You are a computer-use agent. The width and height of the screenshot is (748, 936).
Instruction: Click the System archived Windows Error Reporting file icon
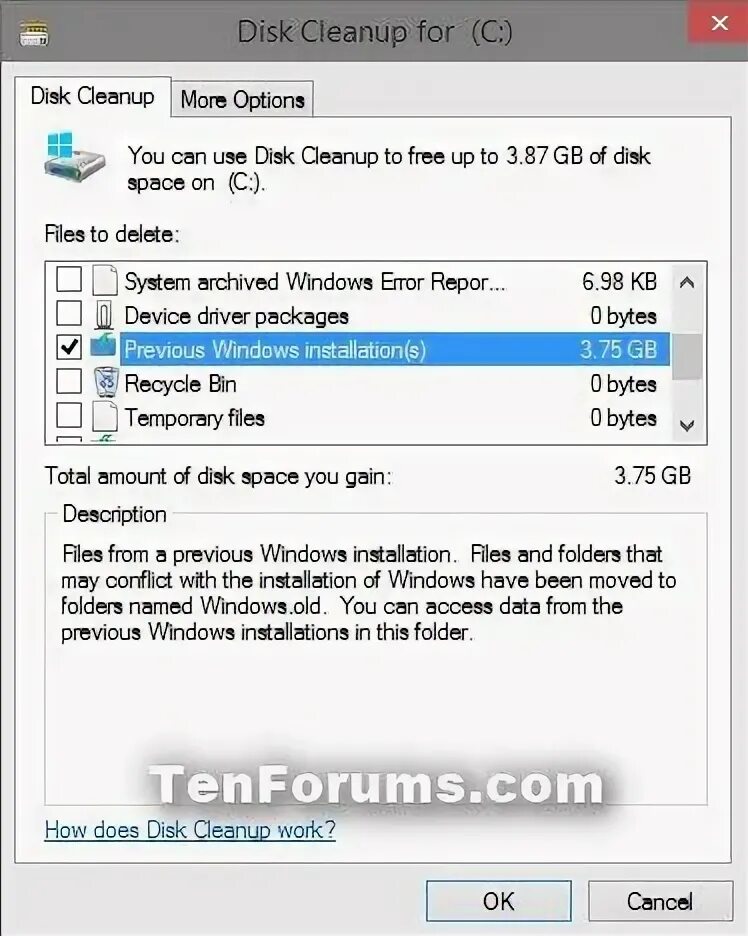104,280
